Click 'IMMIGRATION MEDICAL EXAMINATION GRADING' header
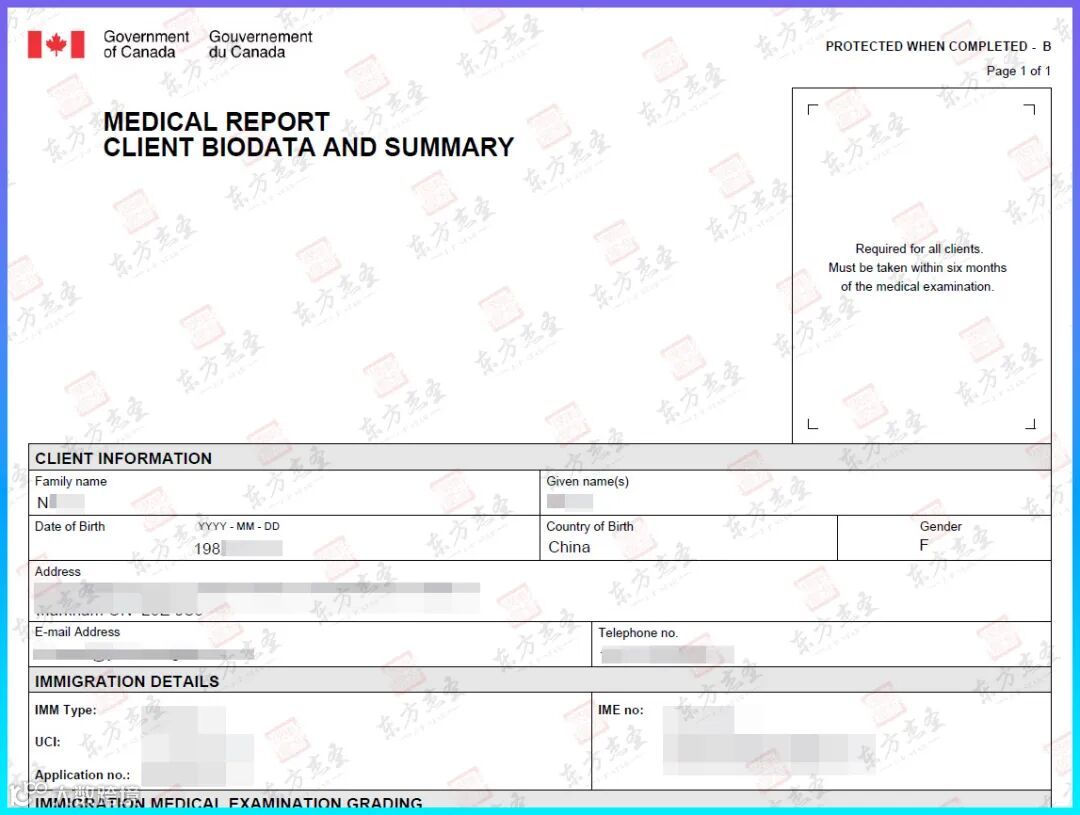Screen dimensions: 1080x815 coord(229,803)
